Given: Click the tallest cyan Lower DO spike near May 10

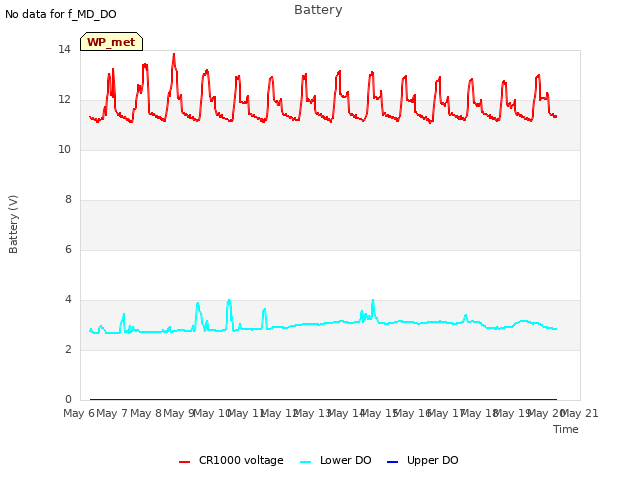Looking at the screenshot, I should click(229, 301).
